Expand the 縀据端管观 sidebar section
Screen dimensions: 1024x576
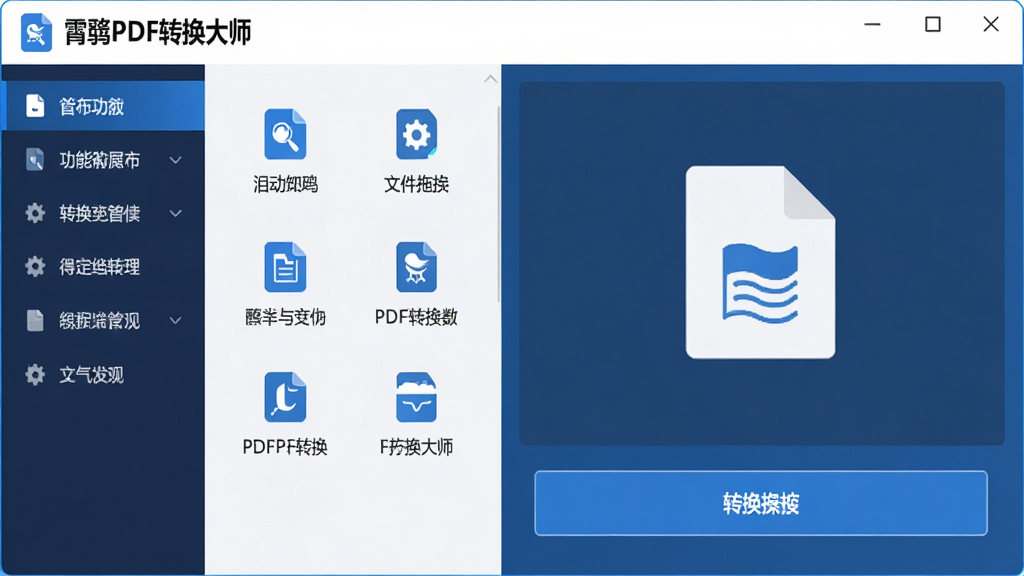tap(176, 321)
